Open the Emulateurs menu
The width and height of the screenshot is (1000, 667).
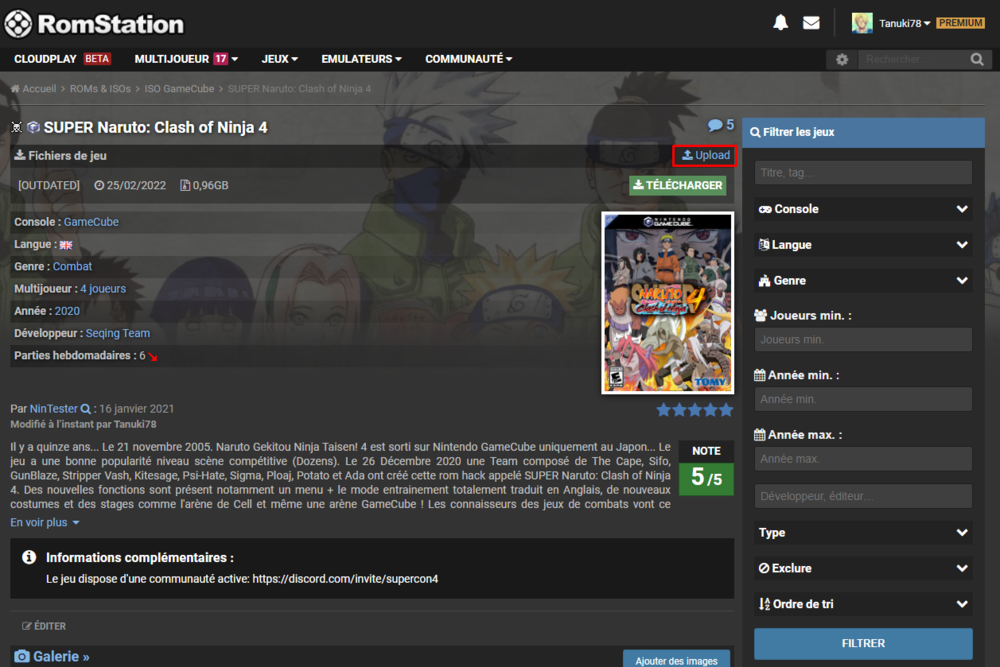point(360,59)
